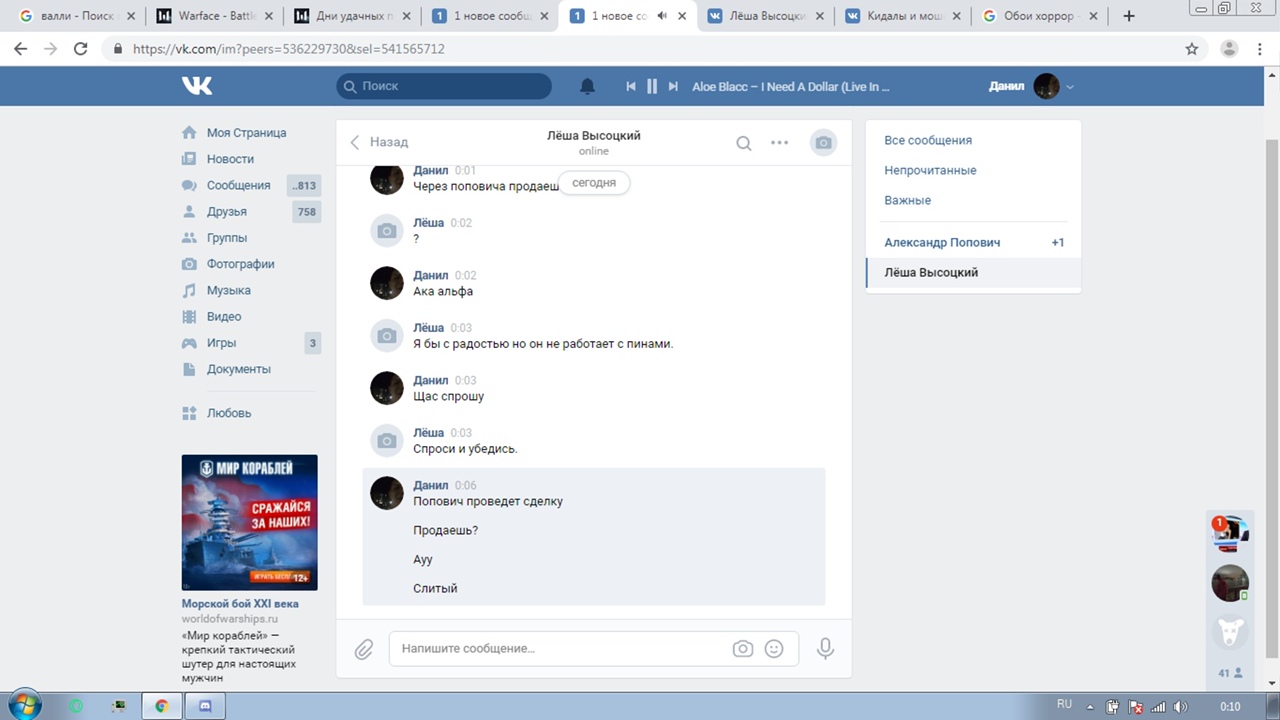Open the notifications bell
Screen dimensions: 1280x720
(588, 86)
